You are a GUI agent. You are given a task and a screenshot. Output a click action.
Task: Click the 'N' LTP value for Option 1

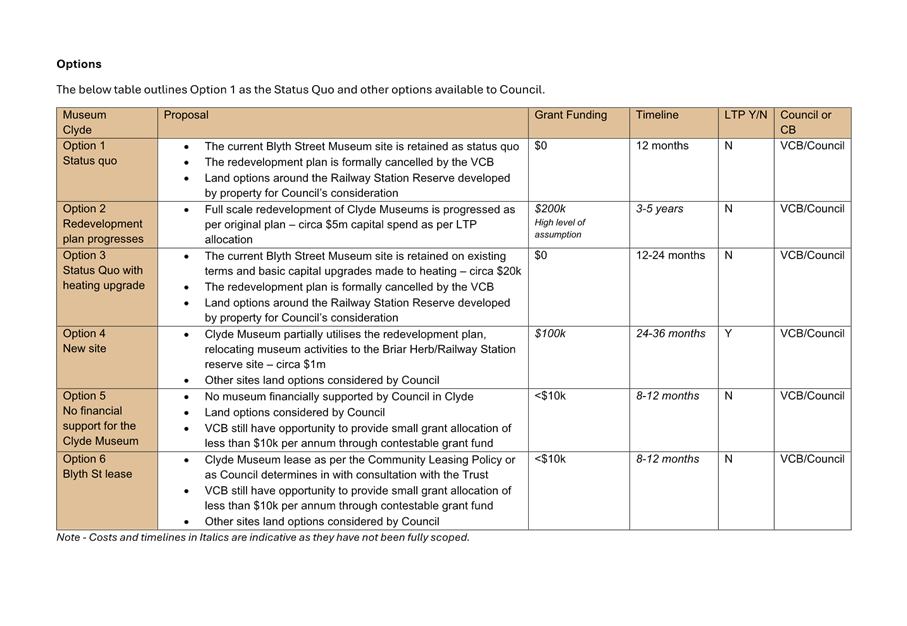point(728,146)
